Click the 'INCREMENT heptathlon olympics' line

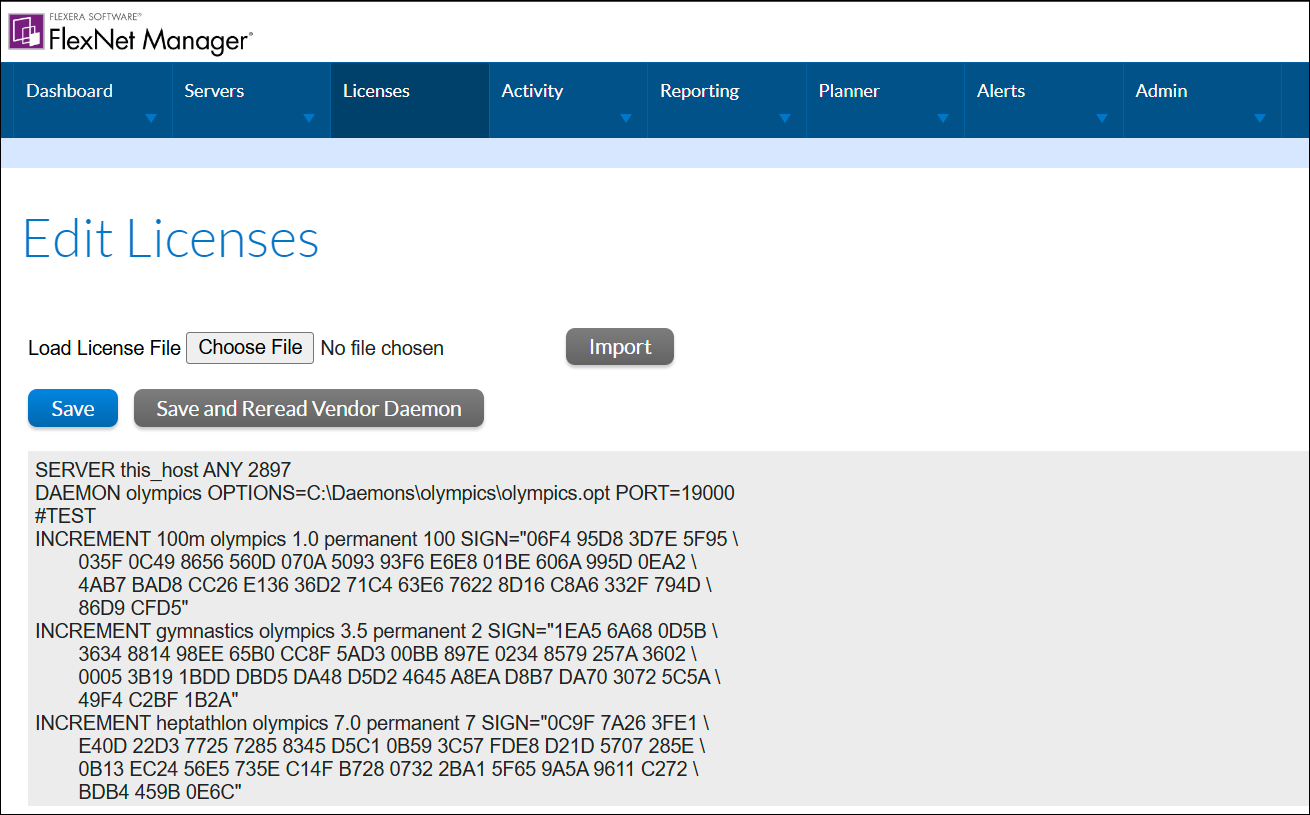coord(373,722)
